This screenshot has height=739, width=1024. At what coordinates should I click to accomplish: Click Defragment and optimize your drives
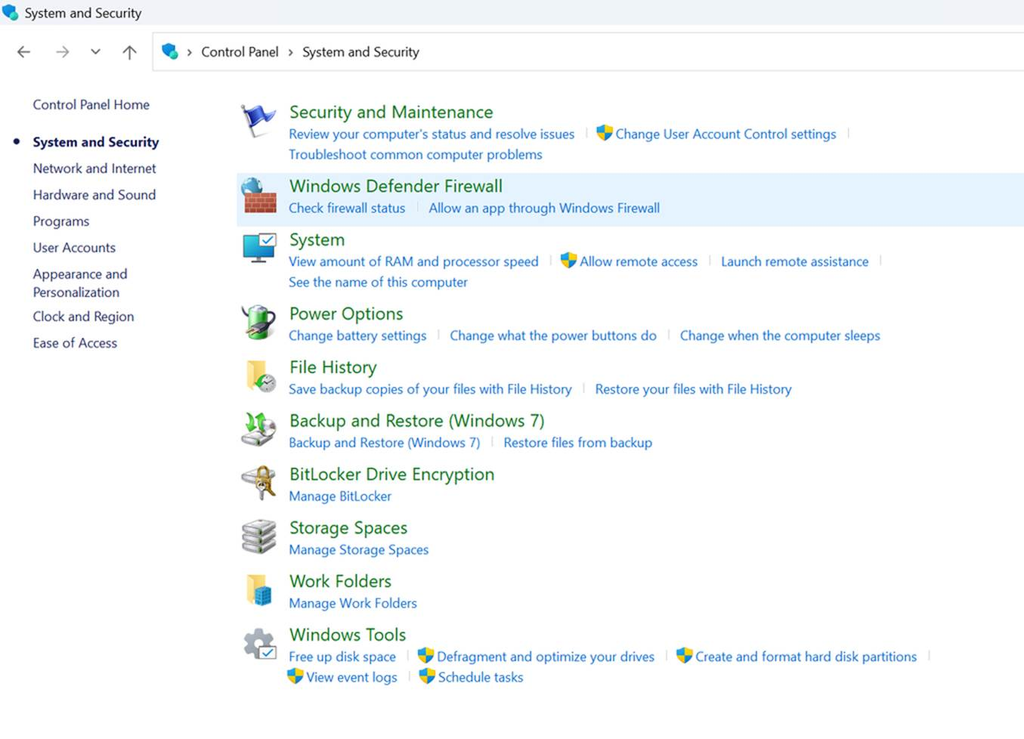point(545,657)
